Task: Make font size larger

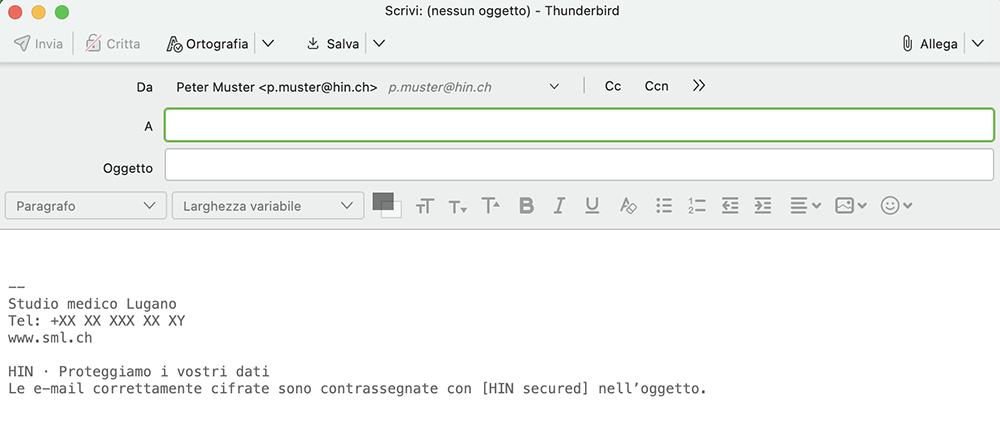Action: pos(490,205)
